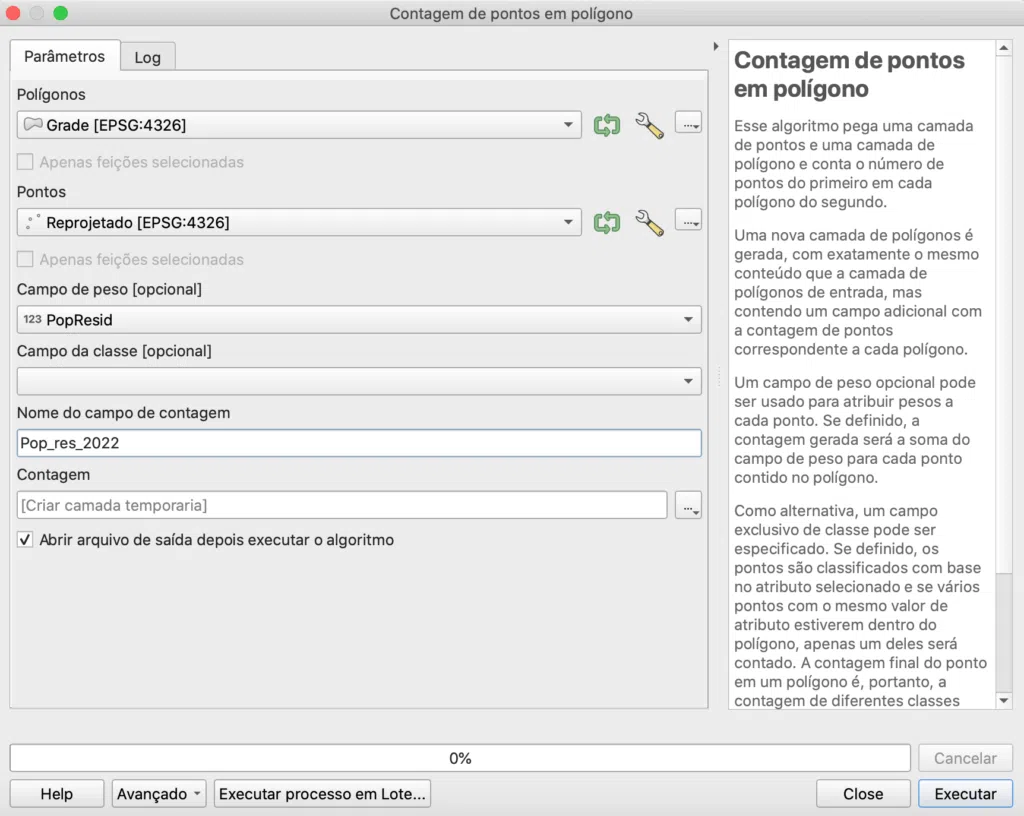Collapse help panel using small arrow
Viewport: 1024px width, 816px height.
click(716, 46)
